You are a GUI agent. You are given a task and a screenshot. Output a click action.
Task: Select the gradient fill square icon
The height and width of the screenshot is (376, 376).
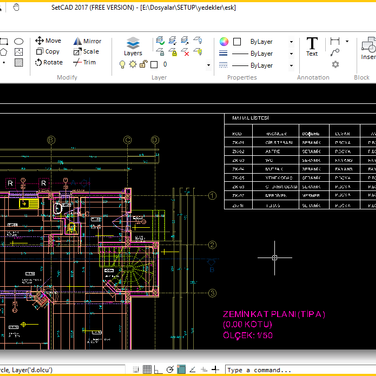coord(19,62)
